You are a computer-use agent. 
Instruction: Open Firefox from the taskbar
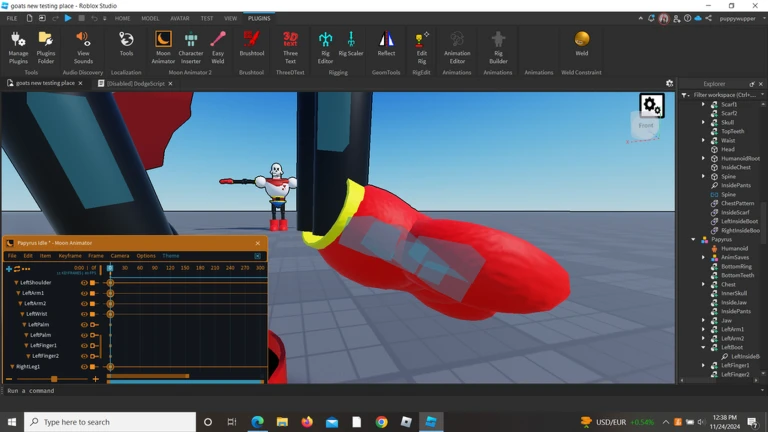(x=307, y=422)
